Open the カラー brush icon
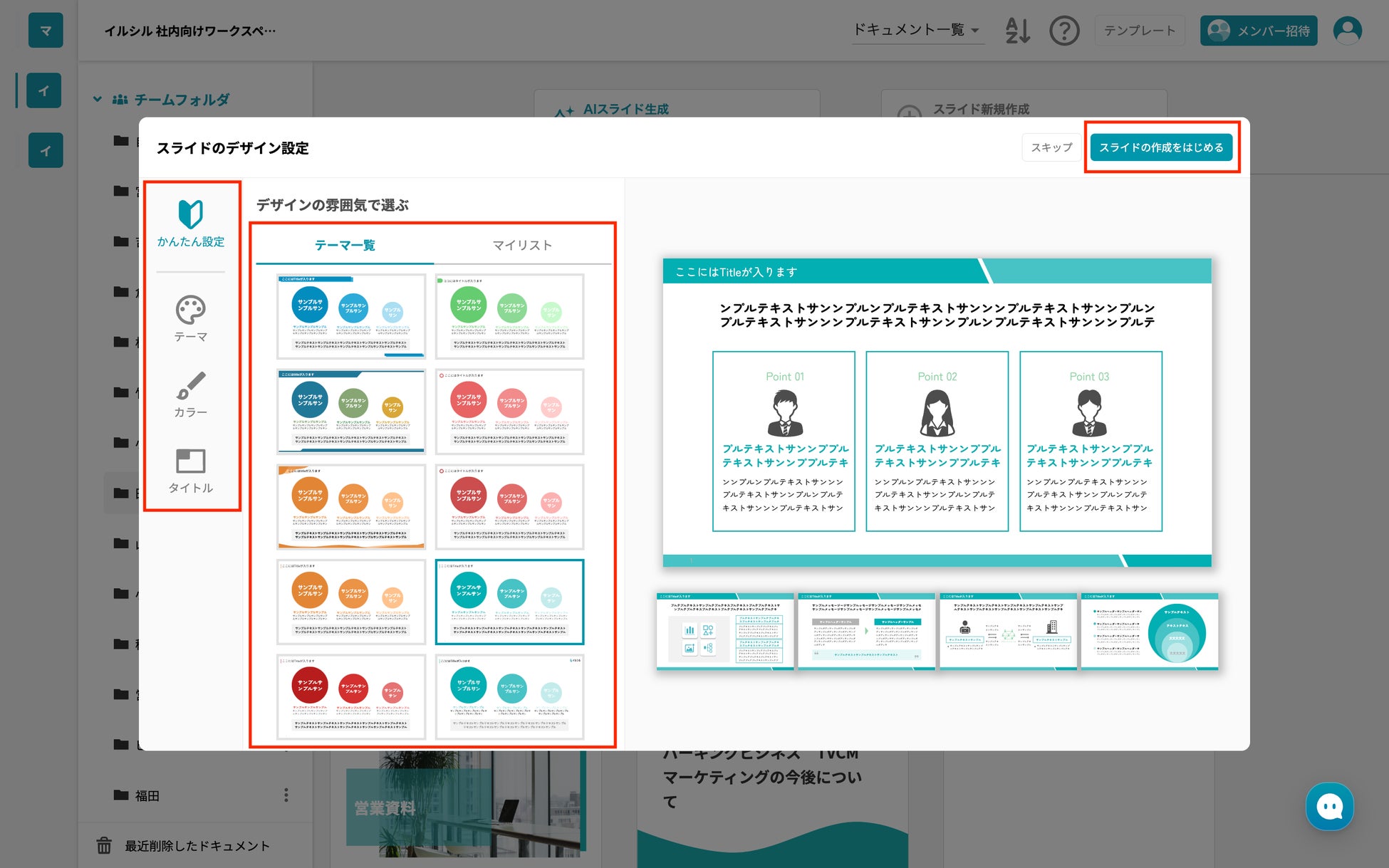Image resolution: width=1389 pixels, height=868 pixels. click(190, 386)
